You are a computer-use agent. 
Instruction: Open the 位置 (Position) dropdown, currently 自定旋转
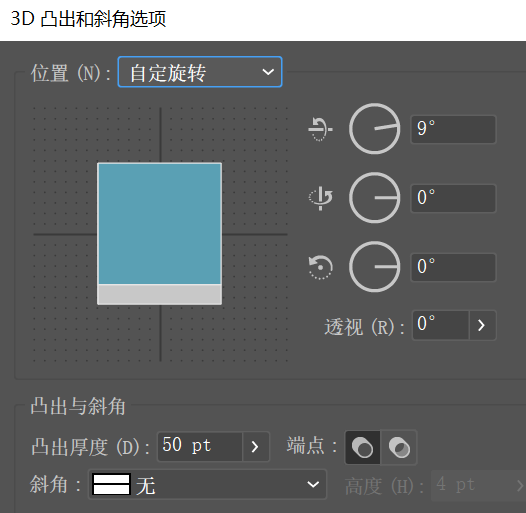[200, 72]
